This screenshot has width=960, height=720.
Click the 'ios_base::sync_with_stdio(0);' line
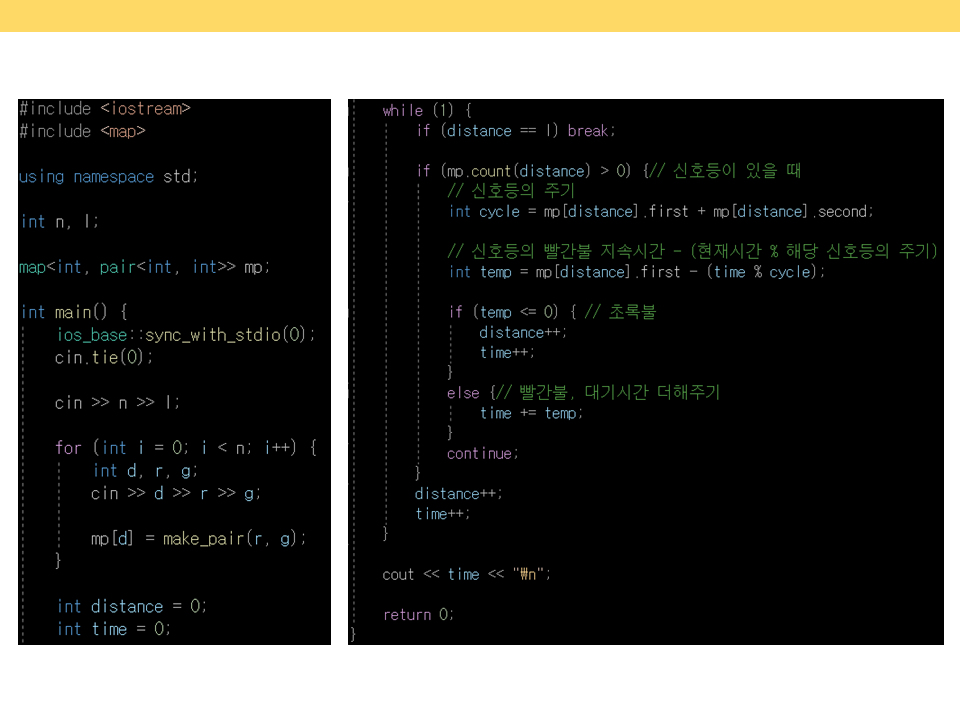point(186,335)
